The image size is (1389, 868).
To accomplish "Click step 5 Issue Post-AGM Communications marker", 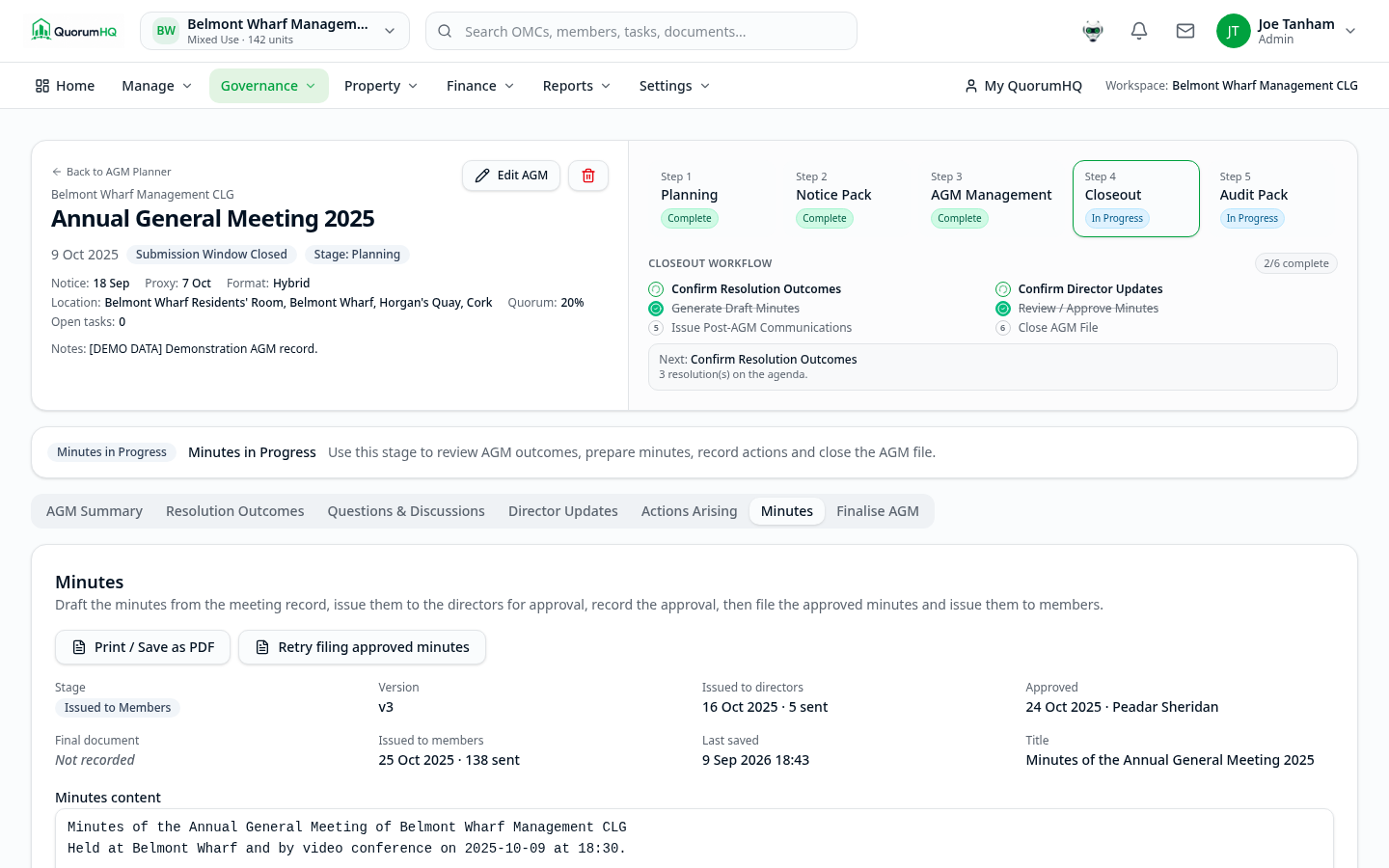I will coord(656,328).
